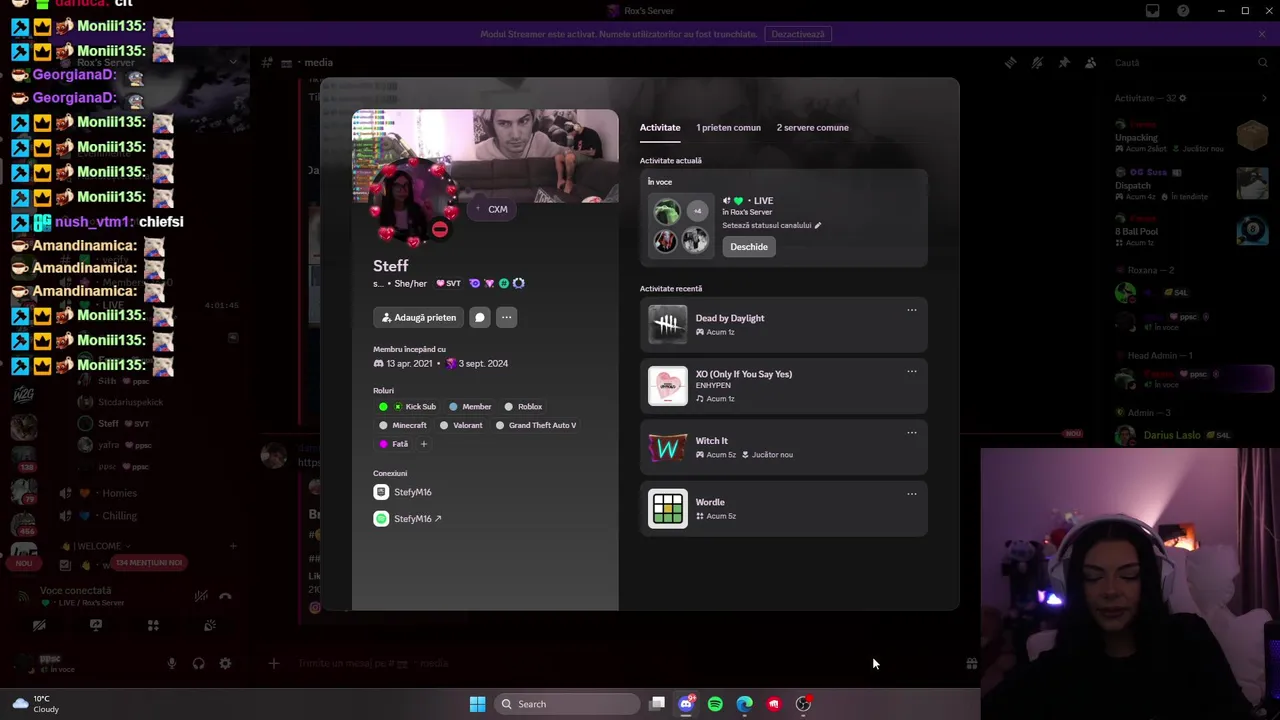Click the Witch It game icon

point(668,447)
